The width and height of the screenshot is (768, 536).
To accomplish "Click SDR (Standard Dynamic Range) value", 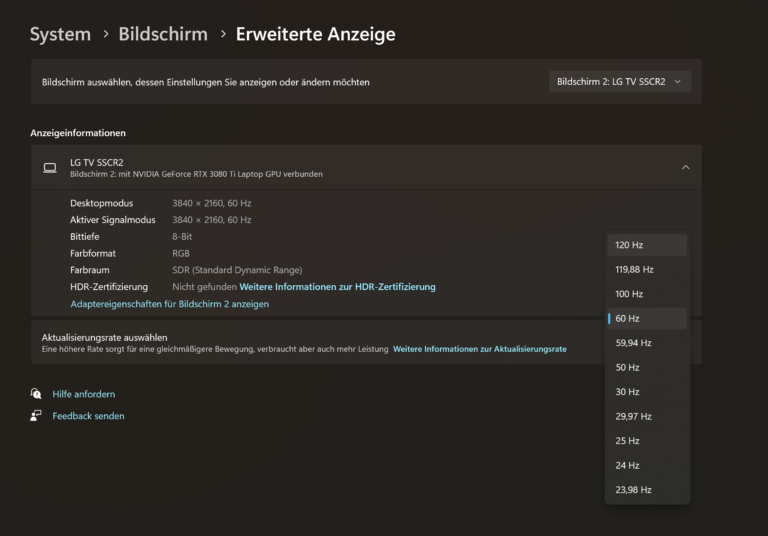I will (x=237, y=270).
